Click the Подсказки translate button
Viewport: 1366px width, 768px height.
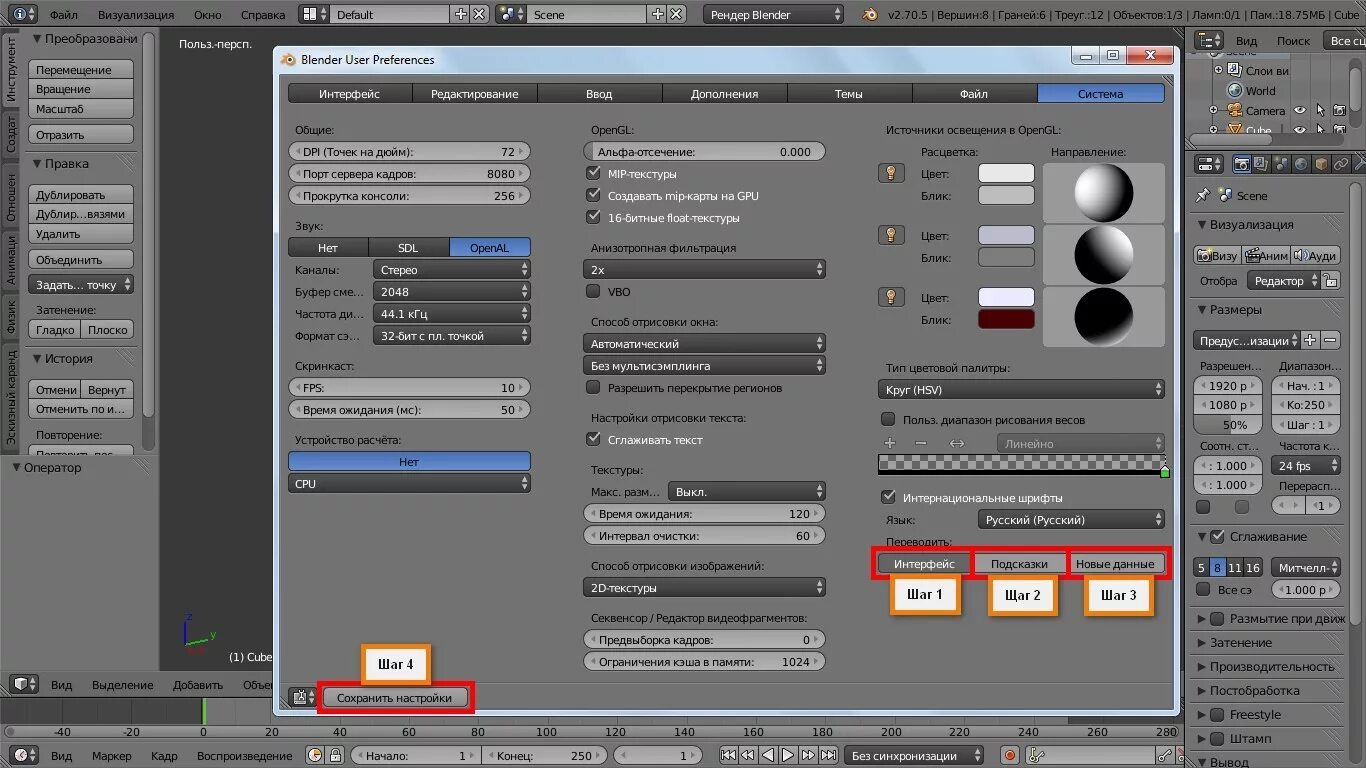[x=1019, y=564]
